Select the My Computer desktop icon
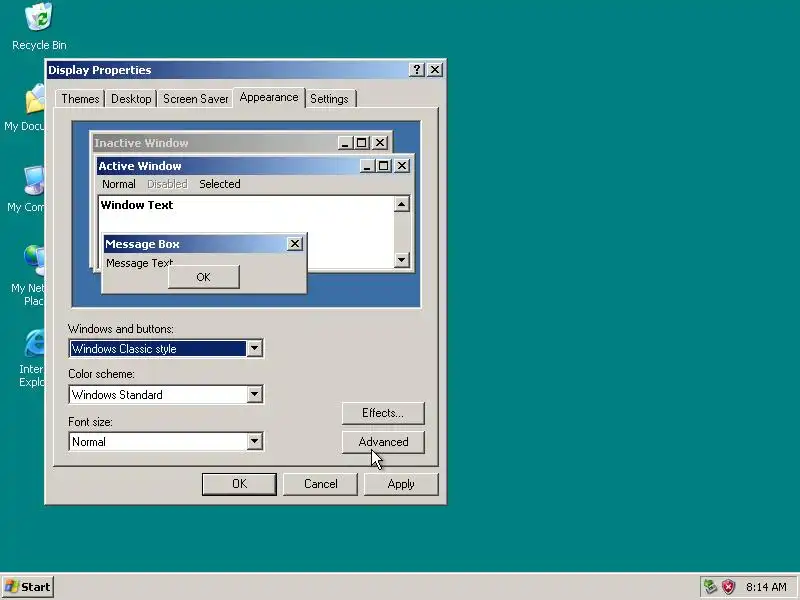800x600 pixels. (x=27, y=189)
